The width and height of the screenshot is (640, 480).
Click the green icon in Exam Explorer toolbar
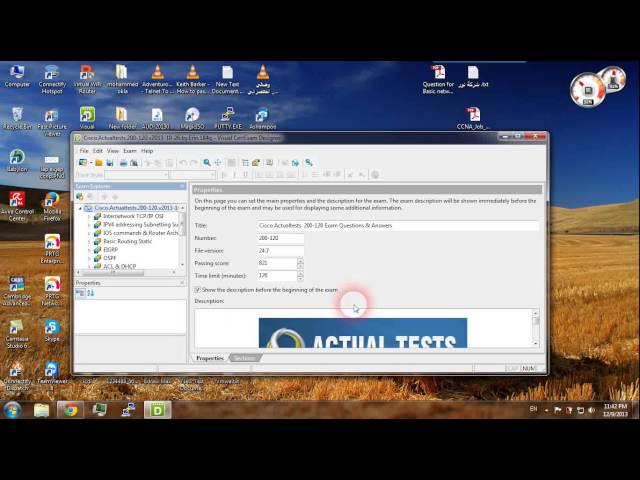80,197
